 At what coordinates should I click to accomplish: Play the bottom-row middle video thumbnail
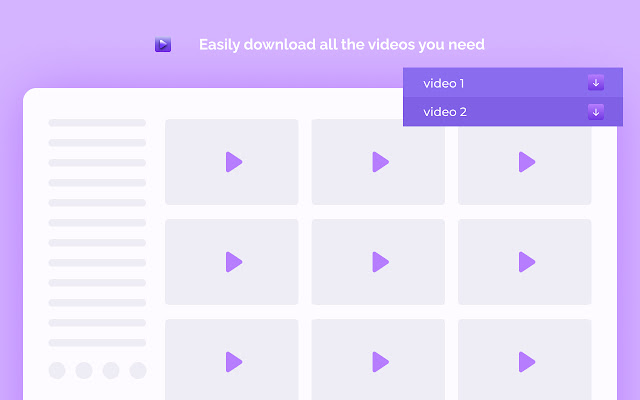(x=380, y=362)
